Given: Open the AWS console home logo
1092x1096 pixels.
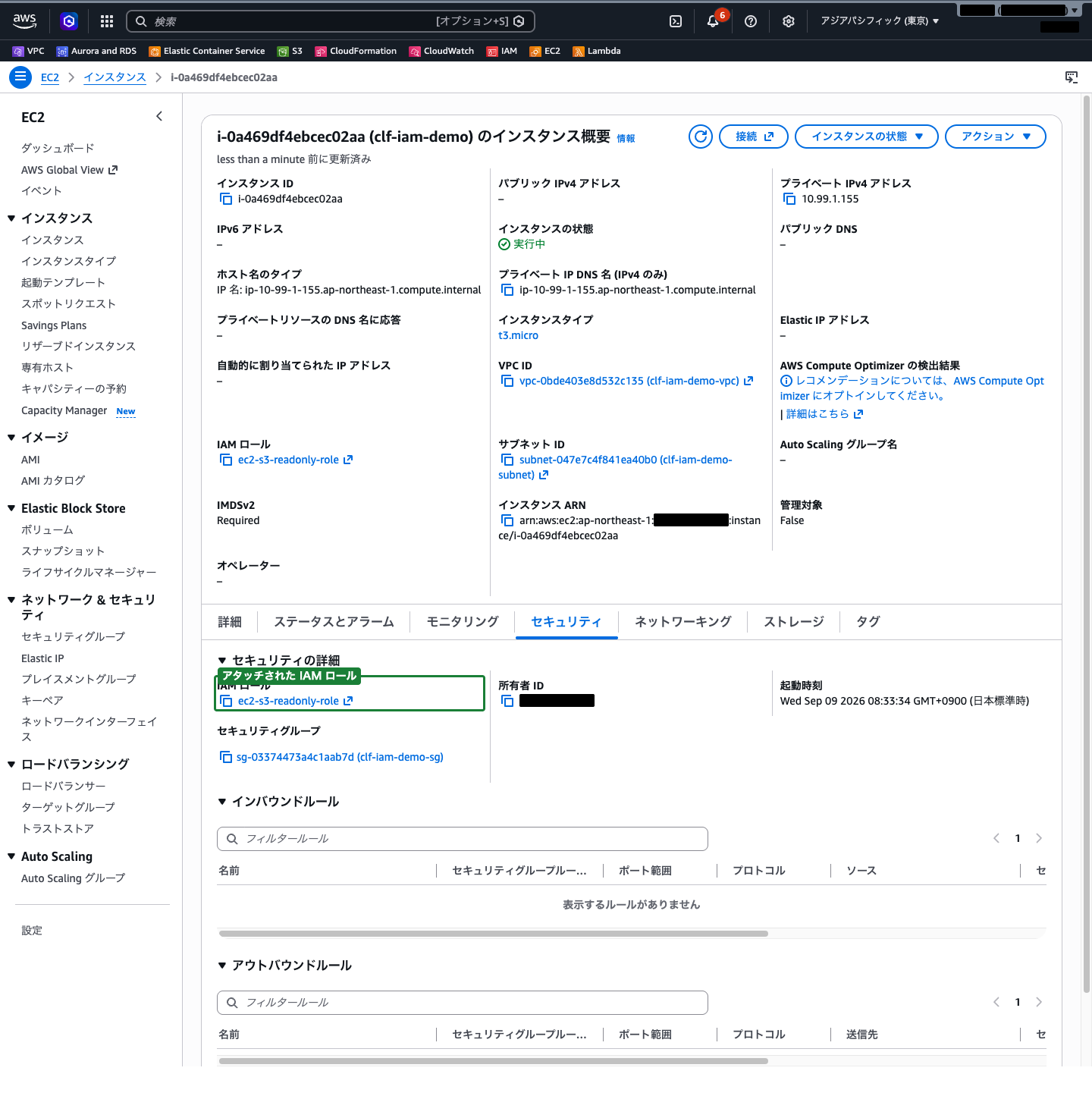Looking at the screenshot, I should pos(25,21).
